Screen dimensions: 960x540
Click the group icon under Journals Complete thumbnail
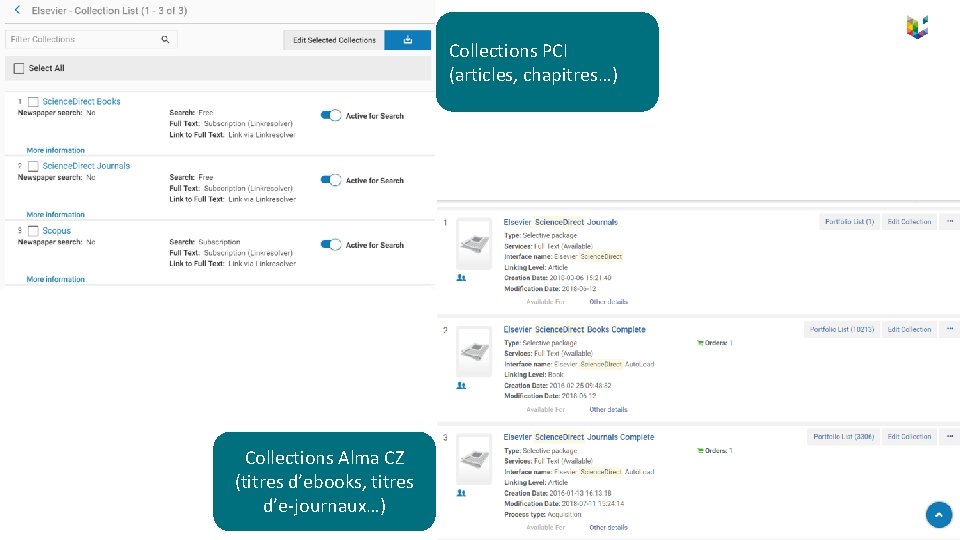point(461,493)
